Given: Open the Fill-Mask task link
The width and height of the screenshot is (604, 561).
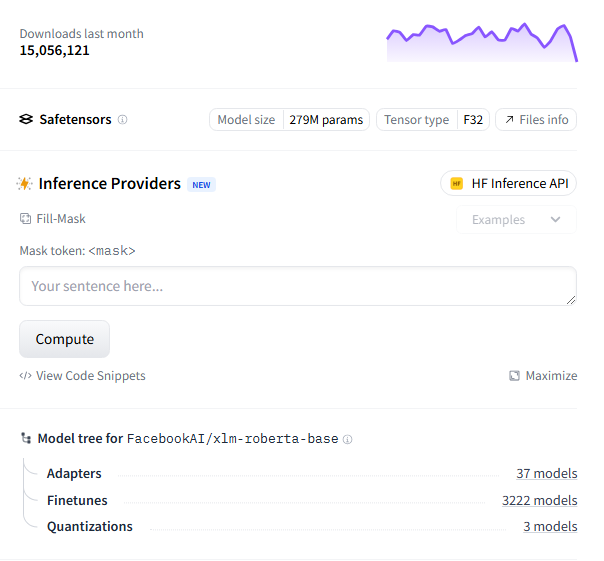Looking at the screenshot, I should (x=53, y=219).
